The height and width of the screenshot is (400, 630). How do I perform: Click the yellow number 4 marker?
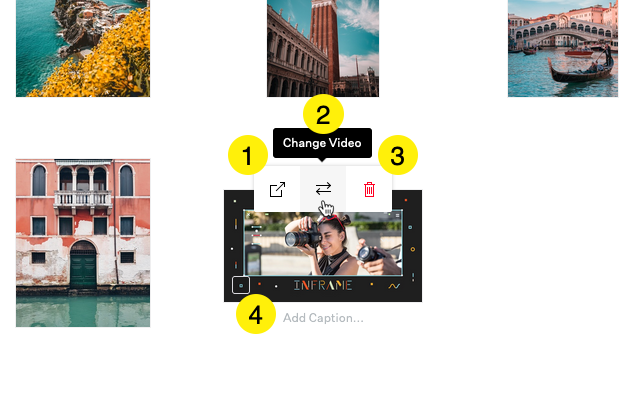[256, 314]
